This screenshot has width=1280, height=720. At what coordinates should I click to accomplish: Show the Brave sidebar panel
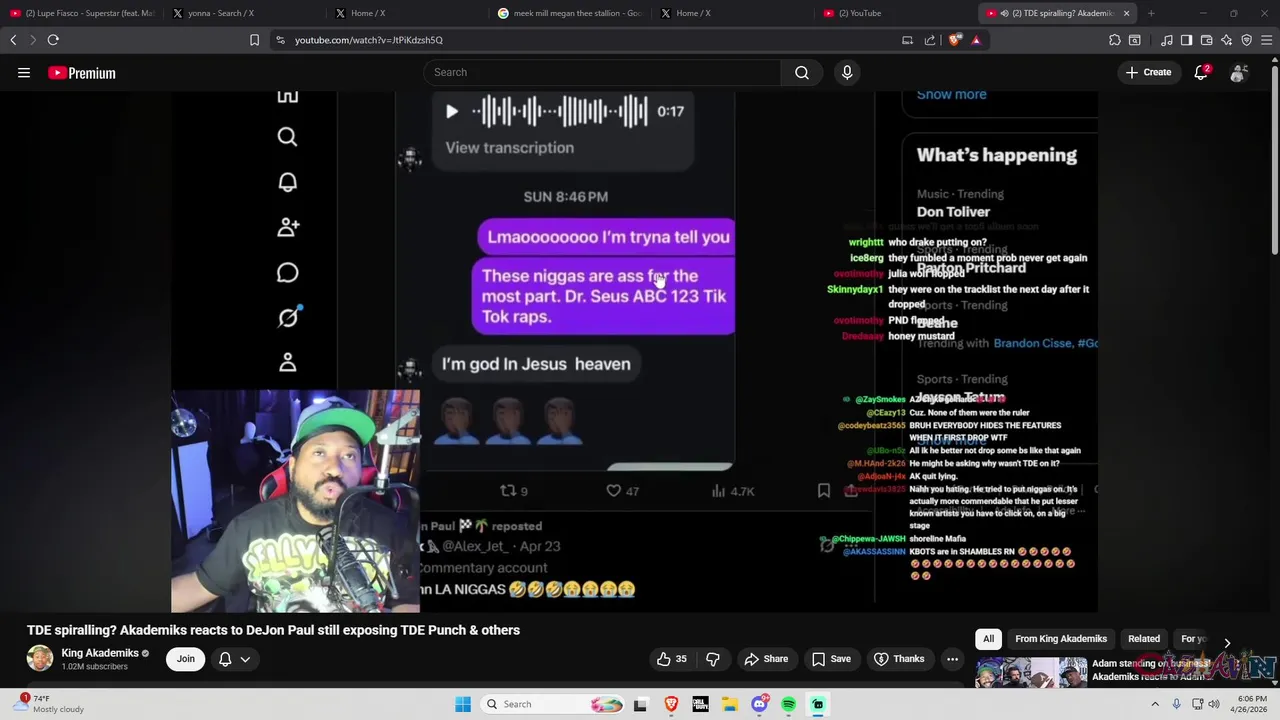(x=1186, y=40)
